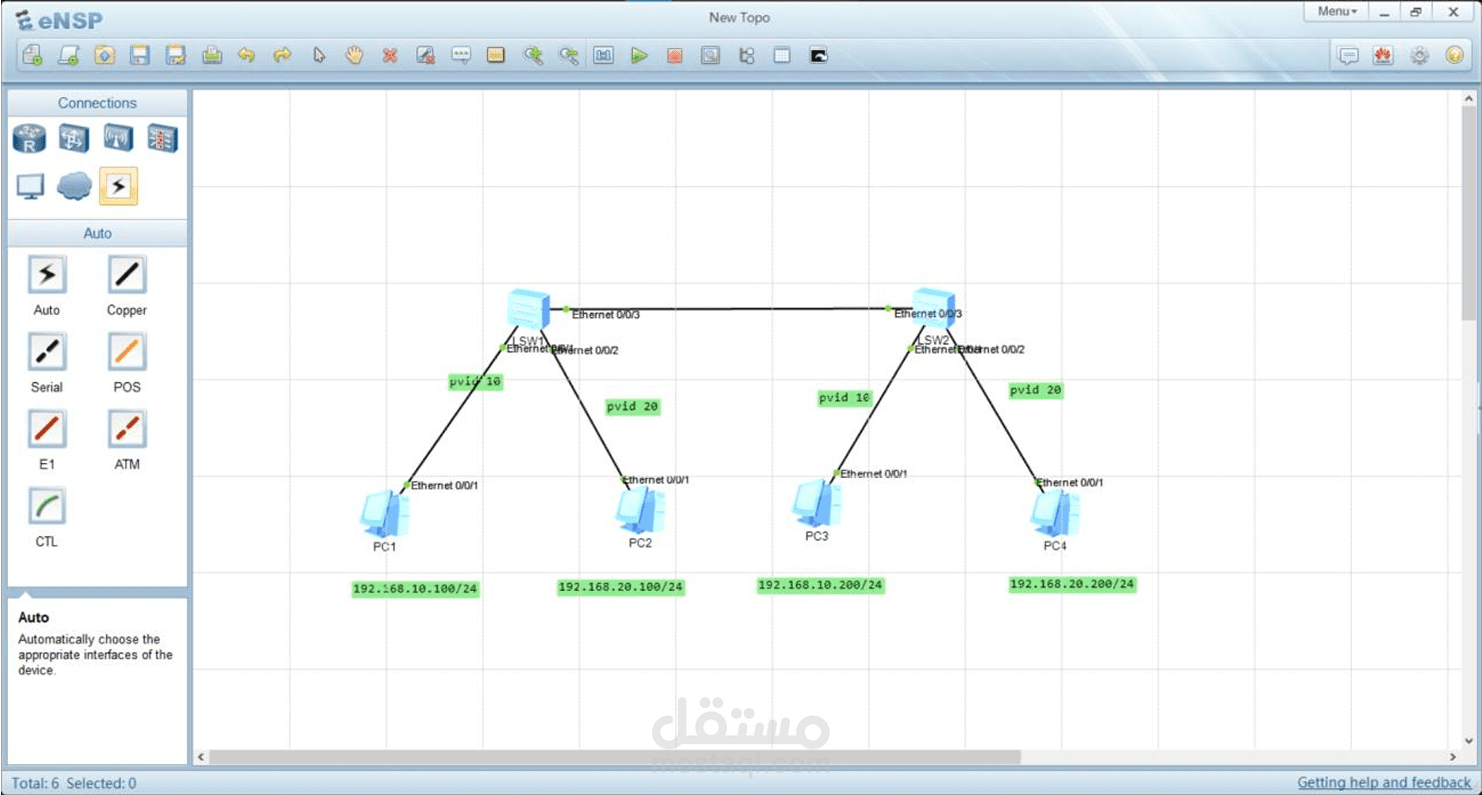The height and width of the screenshot is (795, 1482).
Task: Click the data capture toolbar icon
Action: click(x=710, y=56)
